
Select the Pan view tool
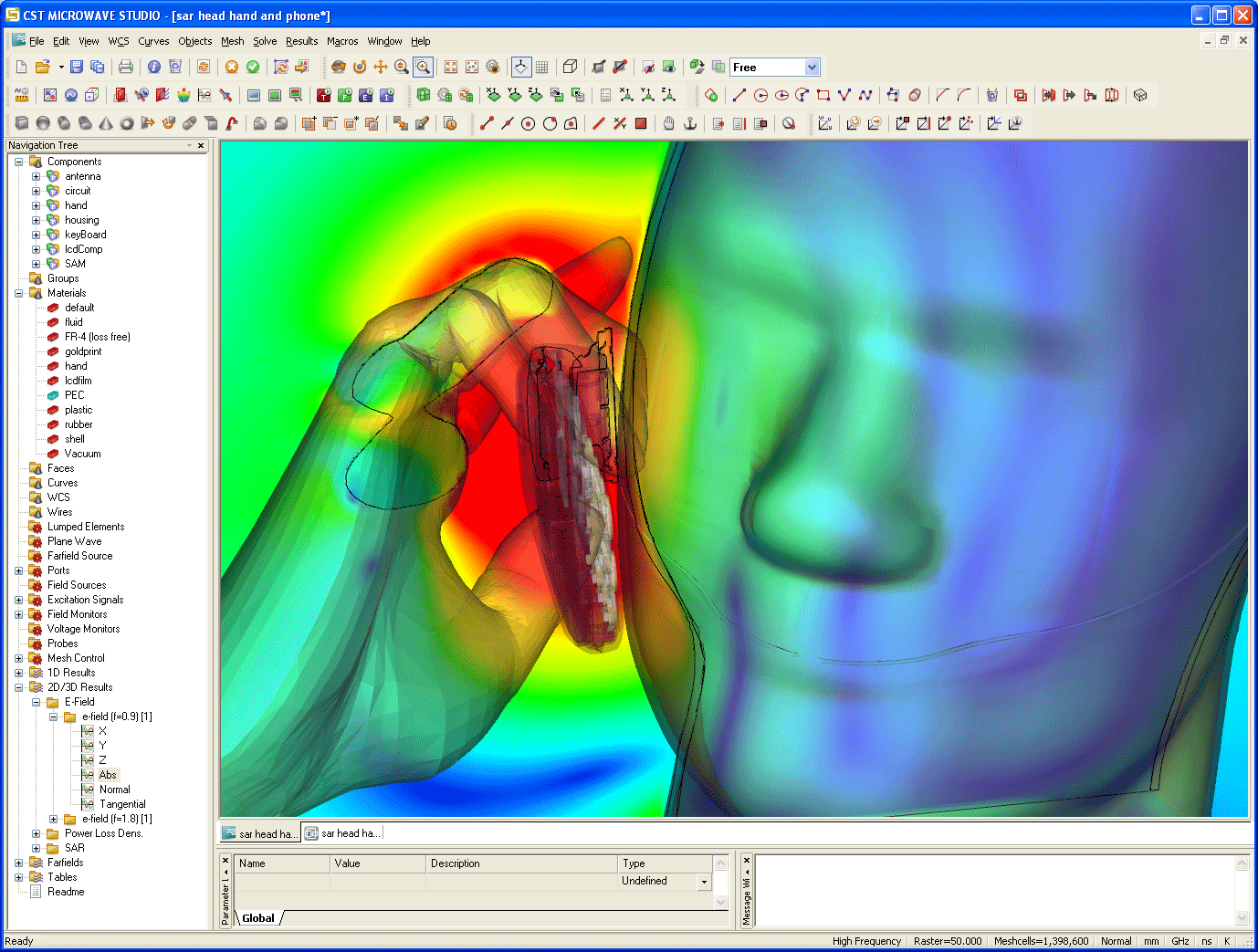point(381,67)
